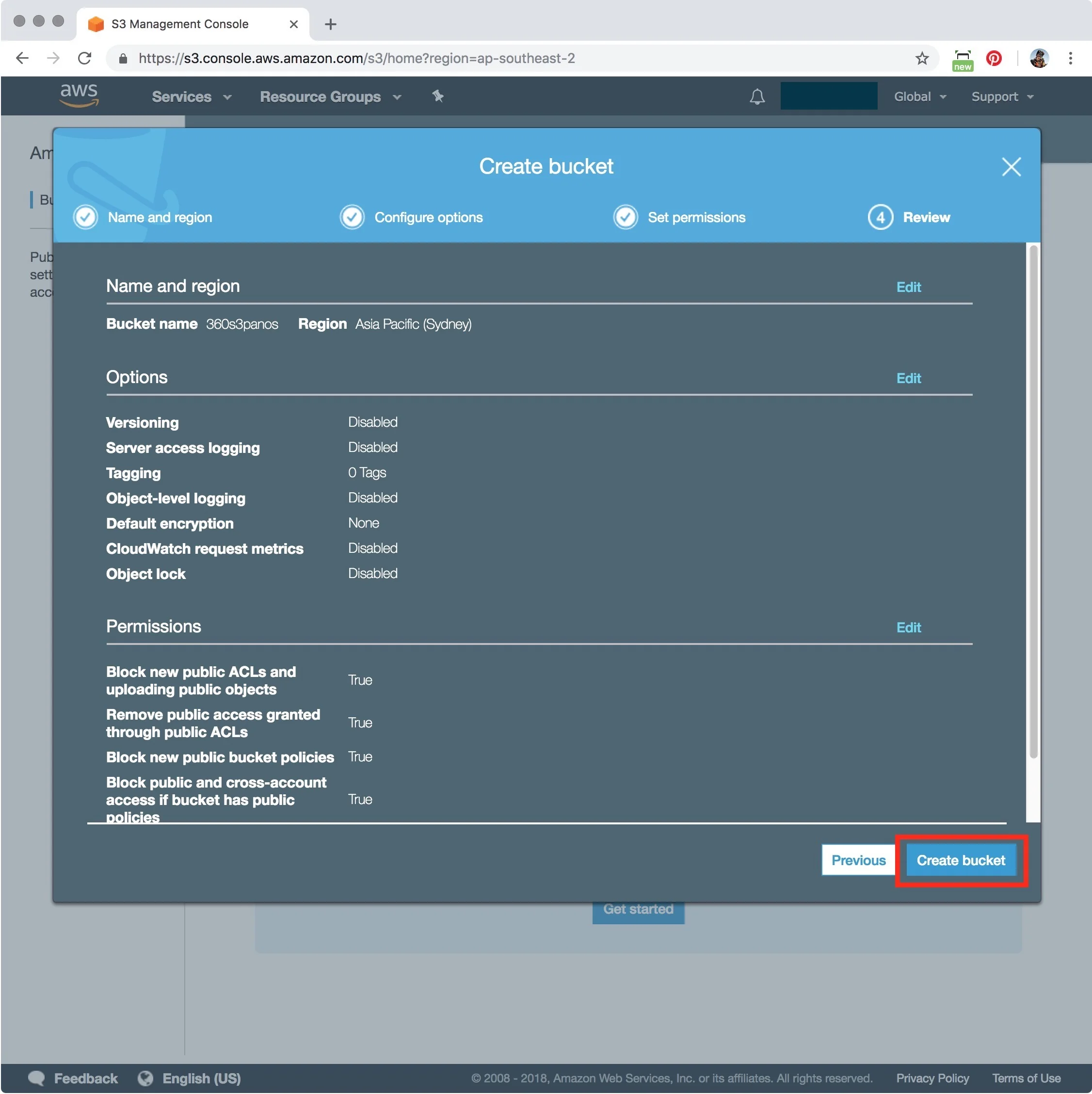Click the Pinterest extension icon

(x=994, y=58)
